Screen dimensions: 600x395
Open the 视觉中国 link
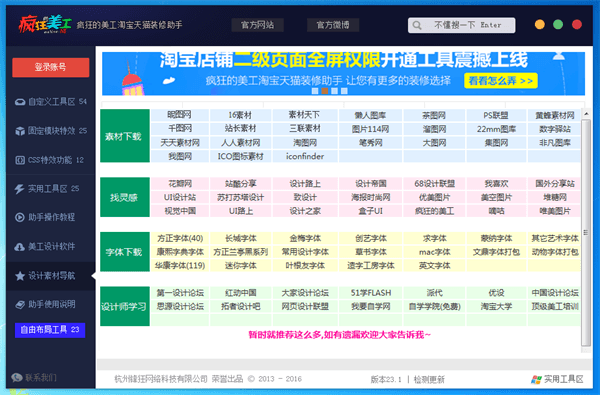[x=180, y=211]
